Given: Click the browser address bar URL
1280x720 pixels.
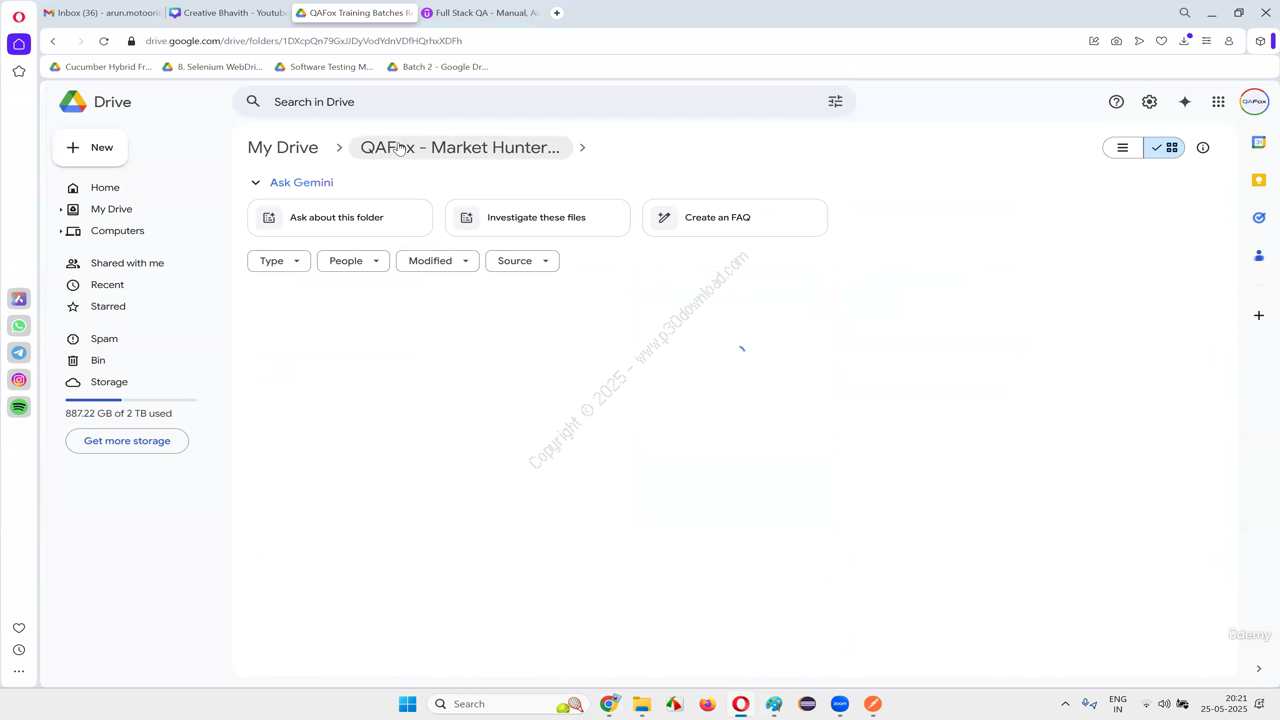Looking at the screenshot, I should pyautogui.click(x=304, y=41).
